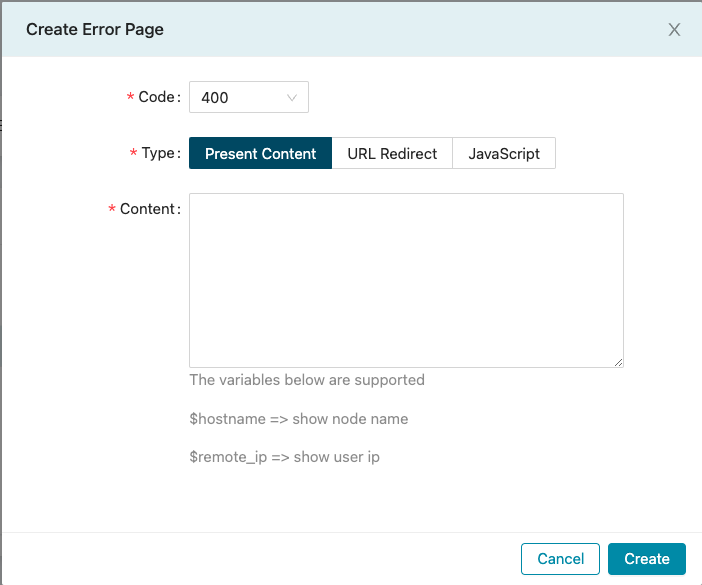702x585 pixels.
Task: Click the Code field label
Action: [x=158, y=98]
